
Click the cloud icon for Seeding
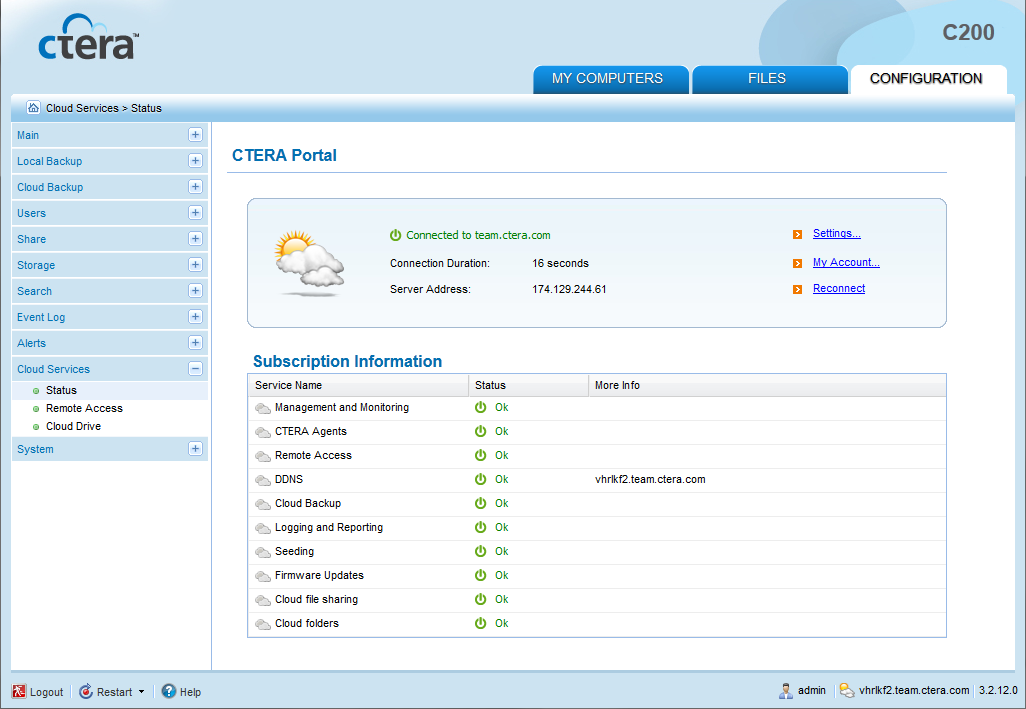point(263,553)
